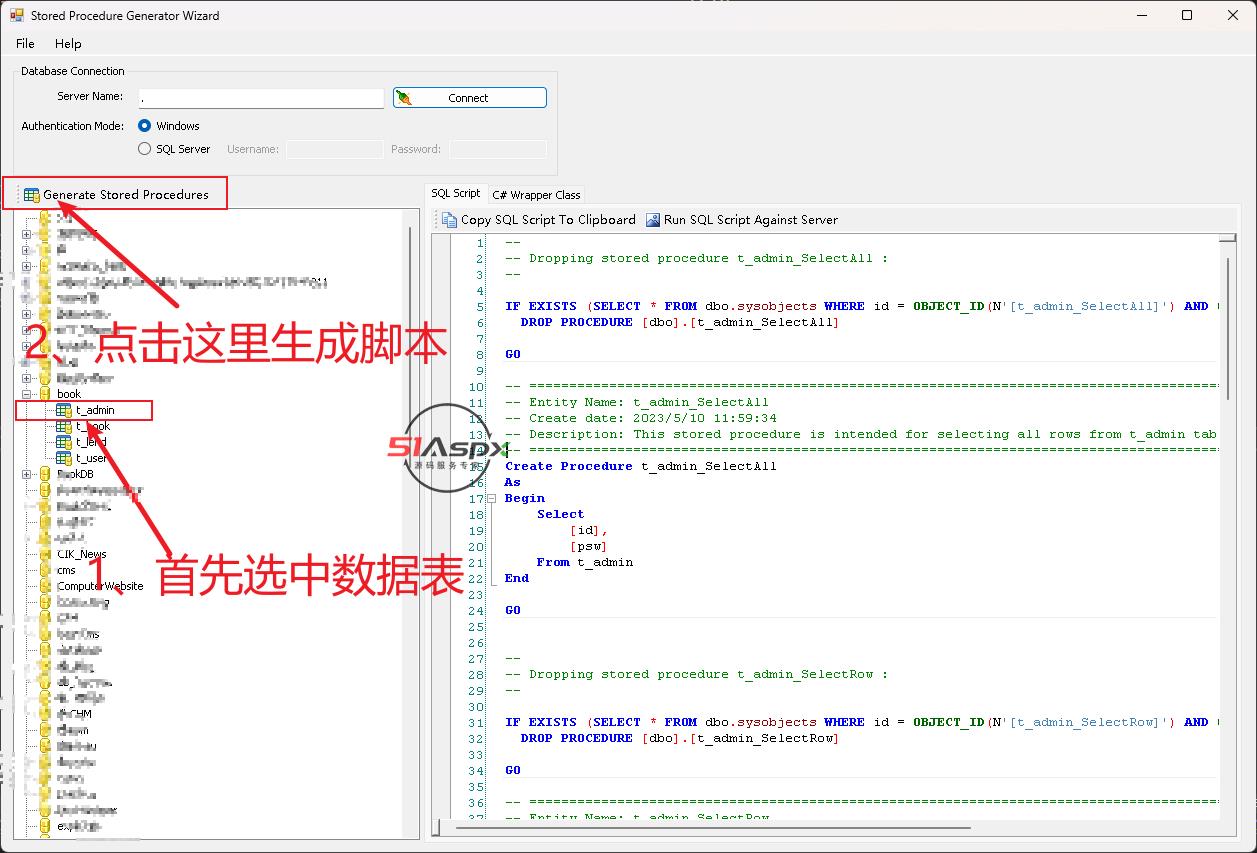Select Windows authentication mode

[145, 126]
